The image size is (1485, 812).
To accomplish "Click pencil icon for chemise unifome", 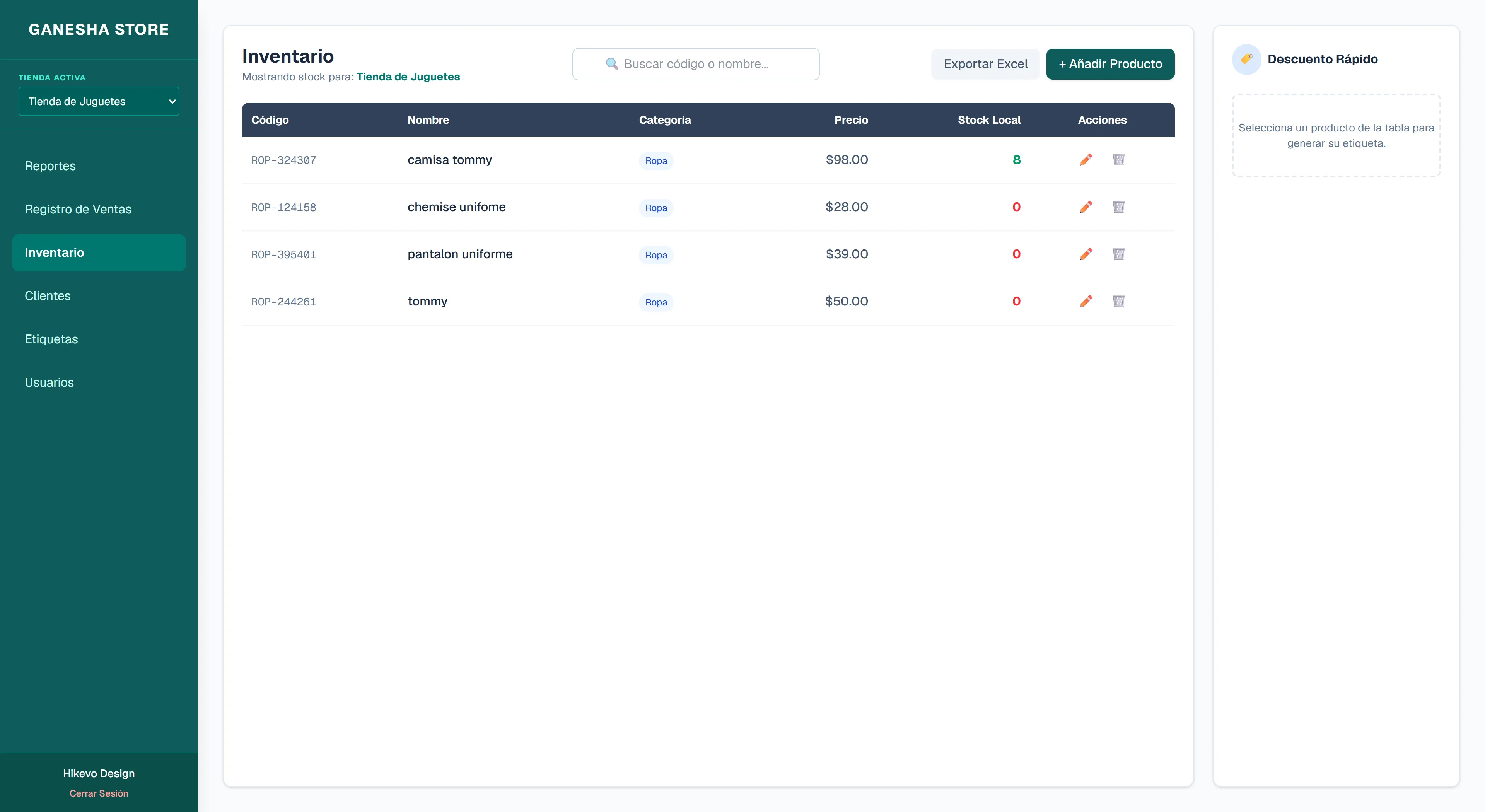I will coord(1086,207).
